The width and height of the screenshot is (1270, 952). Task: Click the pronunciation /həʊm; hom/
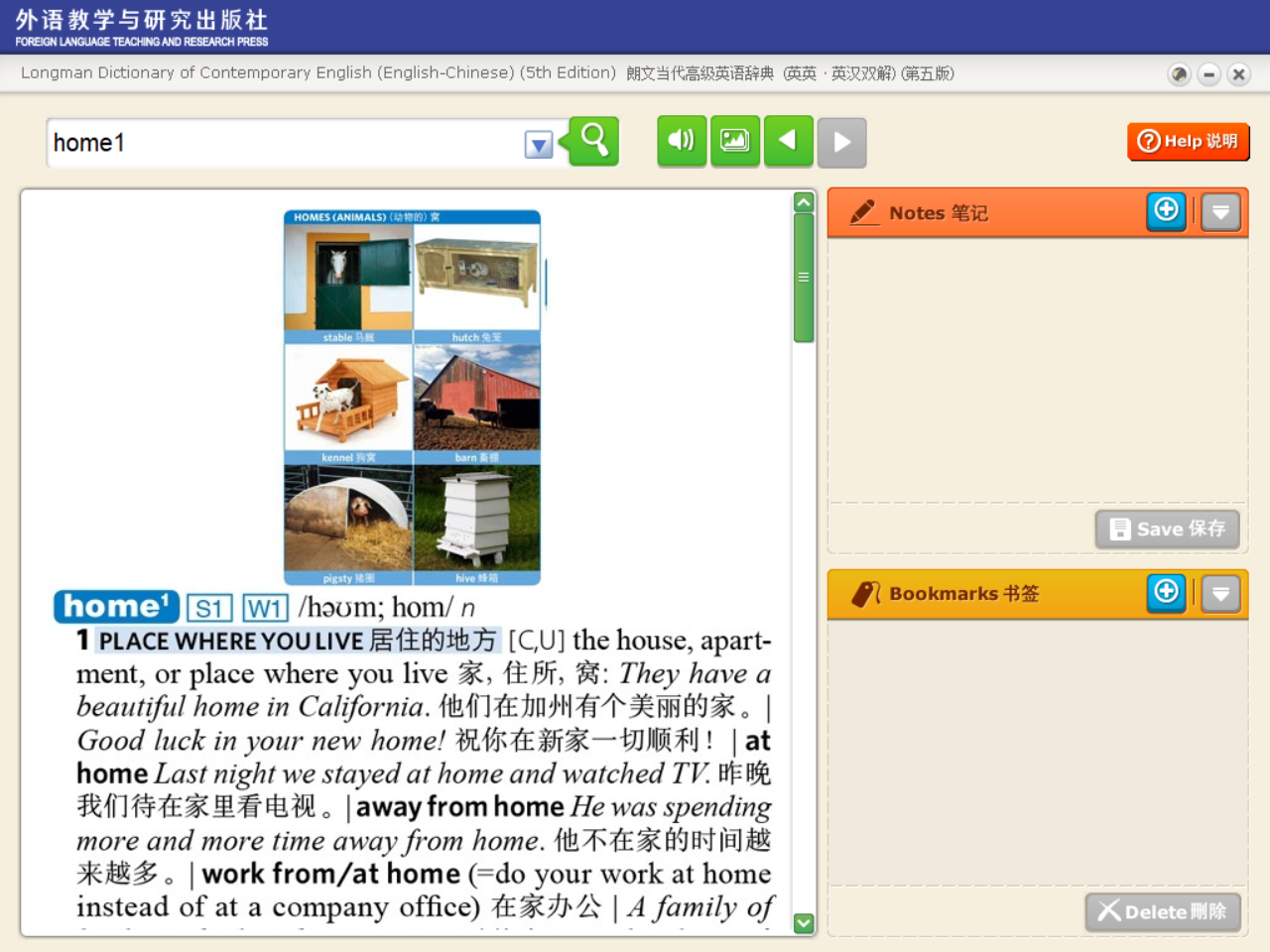(x=376, y=607)
